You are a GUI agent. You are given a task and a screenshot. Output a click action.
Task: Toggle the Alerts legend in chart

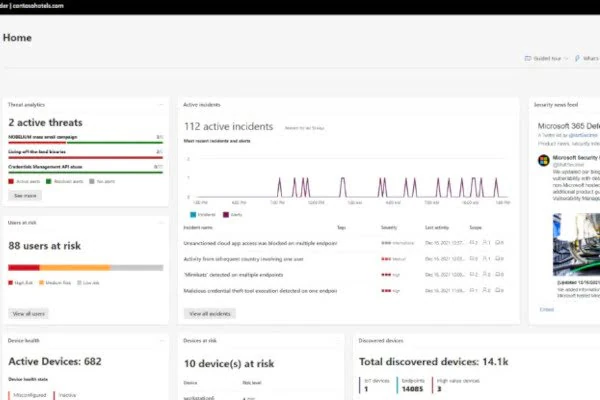pyautogui.click(x=233, y=215)
